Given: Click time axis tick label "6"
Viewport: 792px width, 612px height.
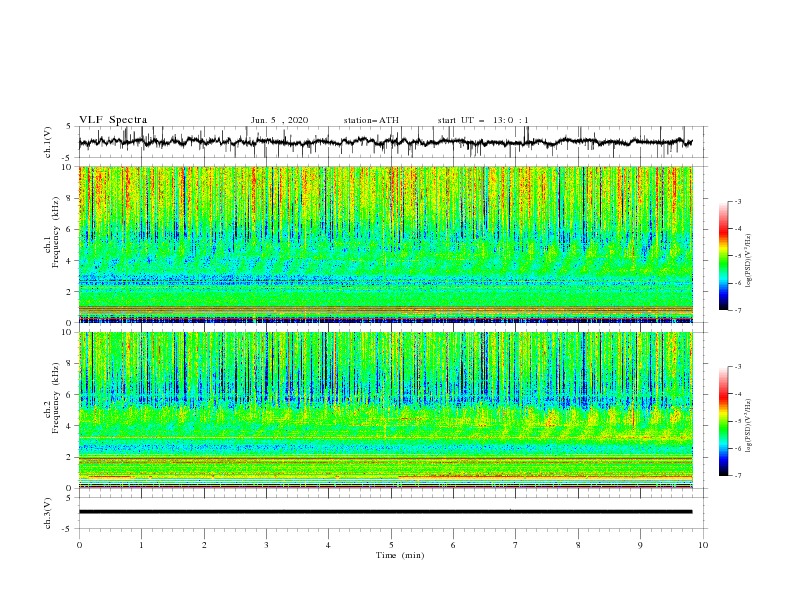Looking at the screenshot, I should [x=454, y=545].
